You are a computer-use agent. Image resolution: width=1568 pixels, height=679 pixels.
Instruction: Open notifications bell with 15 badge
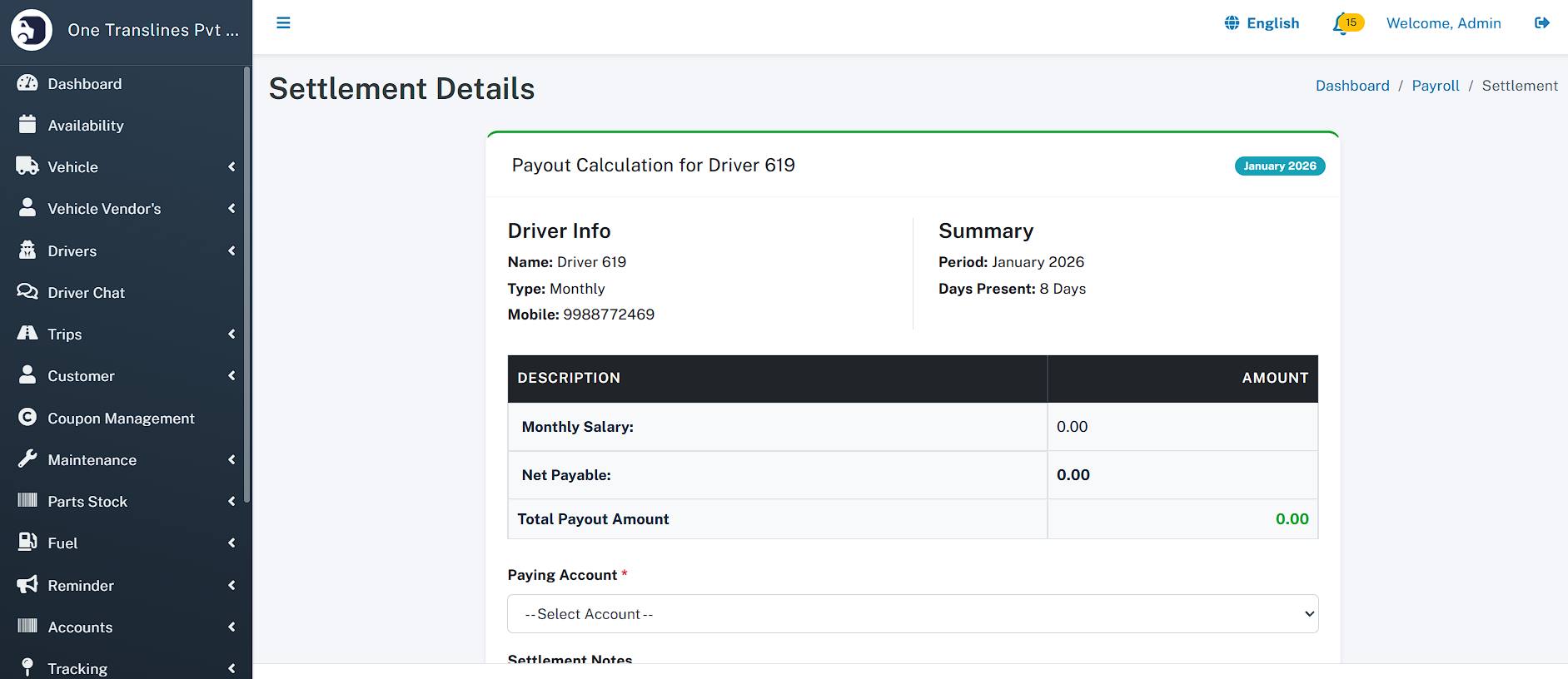1342,23
